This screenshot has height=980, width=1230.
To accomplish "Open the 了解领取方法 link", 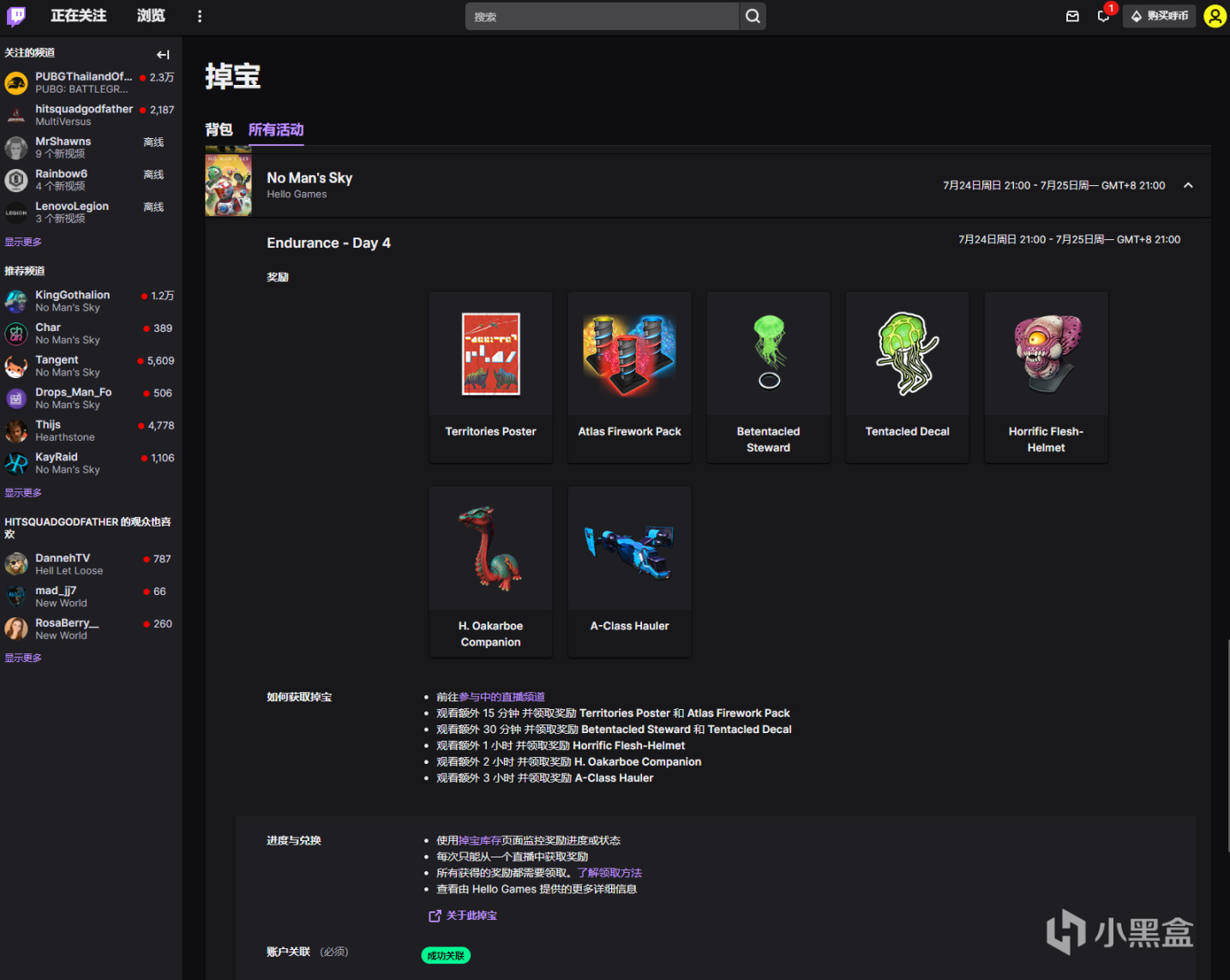I will point(609,873).
